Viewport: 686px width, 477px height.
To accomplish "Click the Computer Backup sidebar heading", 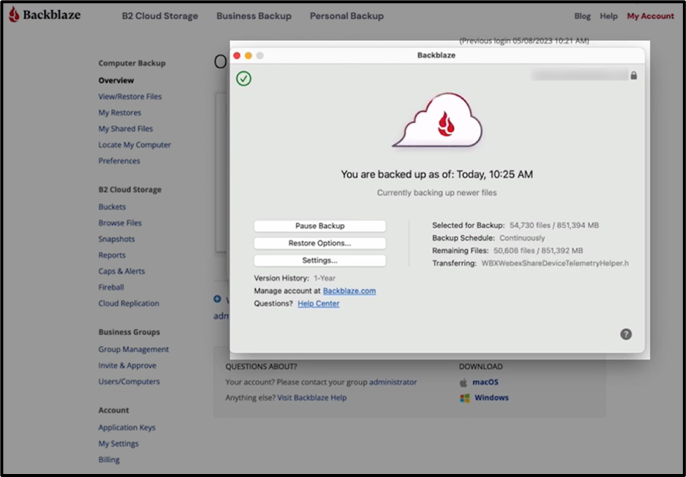I will (132, 63).
